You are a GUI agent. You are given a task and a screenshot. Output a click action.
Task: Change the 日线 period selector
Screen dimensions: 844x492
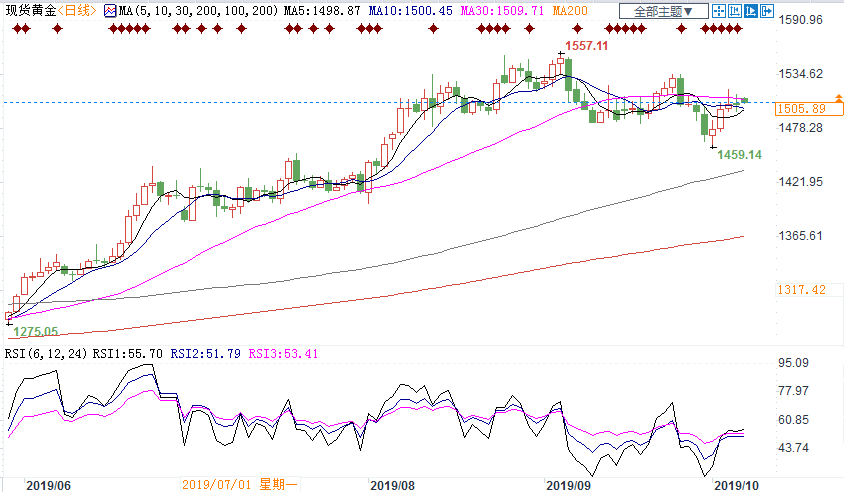[x=77, y=11]
